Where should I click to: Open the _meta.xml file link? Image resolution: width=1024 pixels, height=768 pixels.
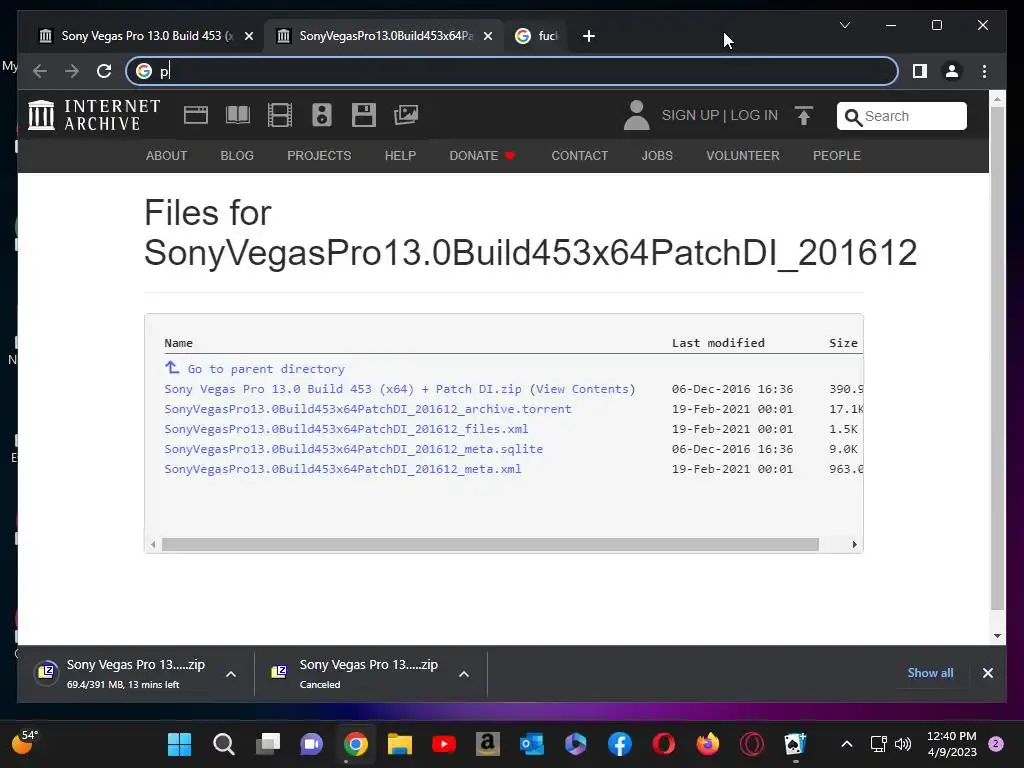pyautogui.click(x=343, y=469)
